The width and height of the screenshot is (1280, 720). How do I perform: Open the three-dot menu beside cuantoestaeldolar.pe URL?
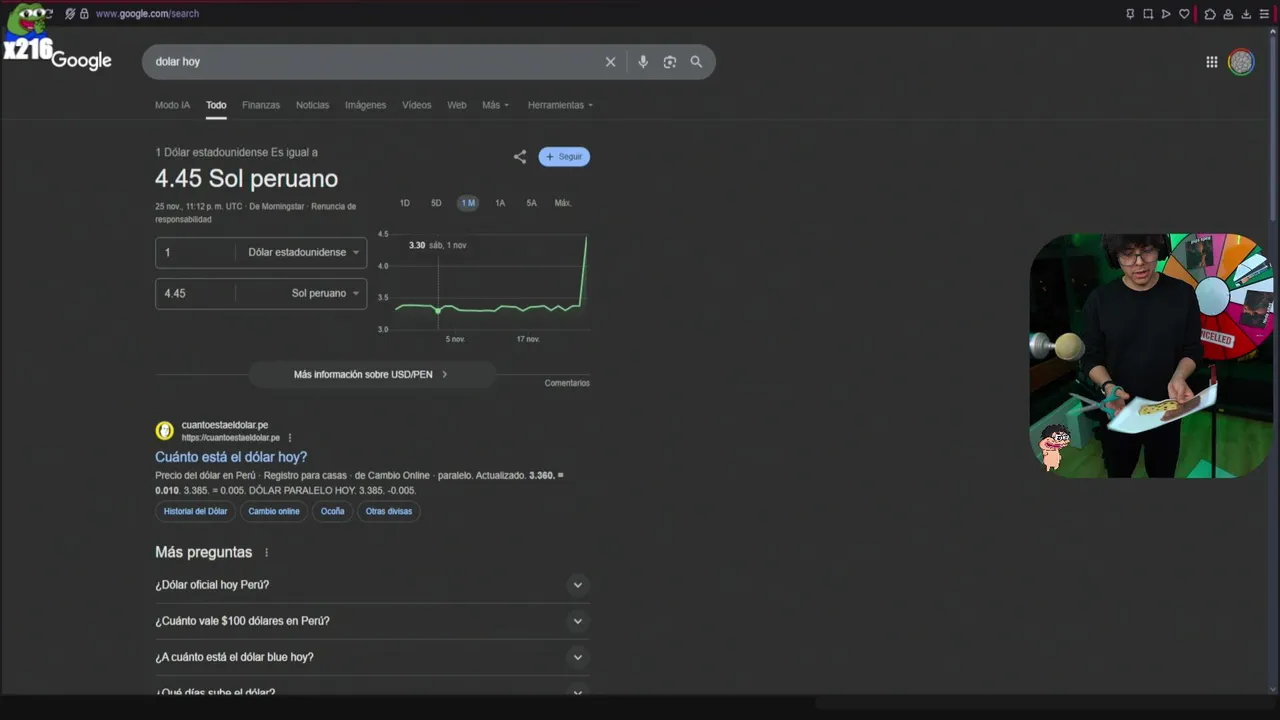coord(290,438)
